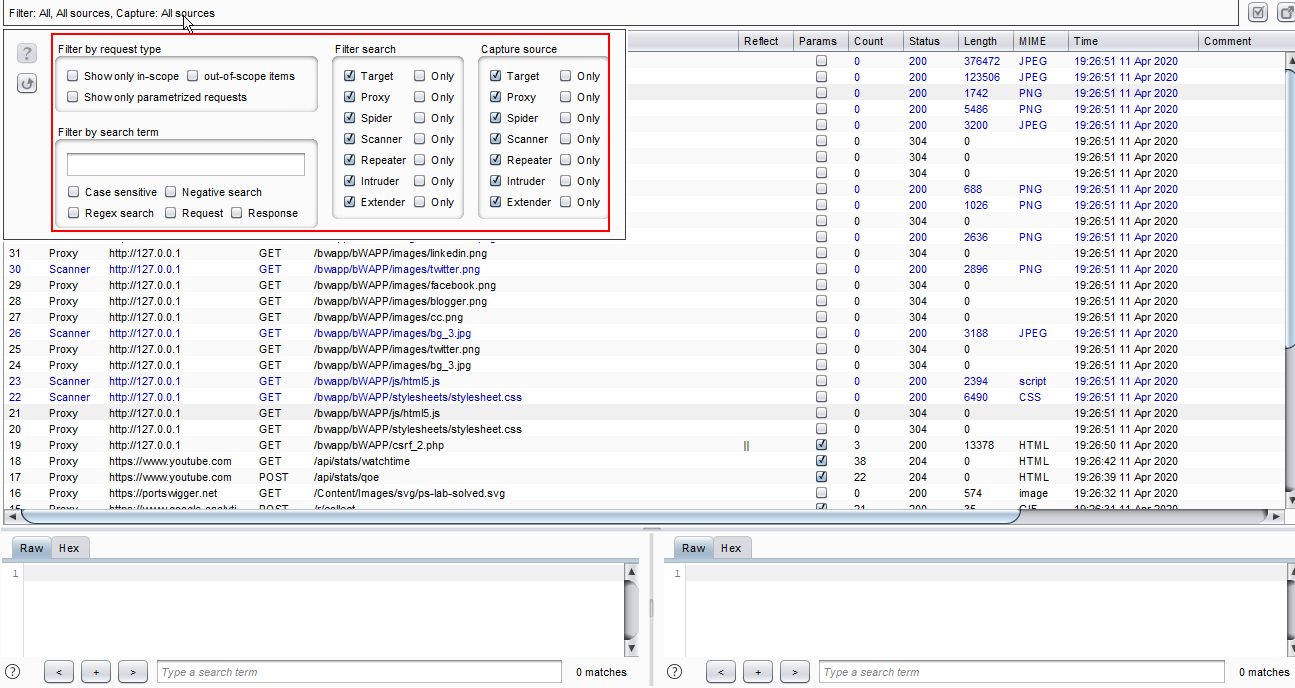Sort by the Status column header
This screenshot has width=1295, height=688.
point(930,41)
